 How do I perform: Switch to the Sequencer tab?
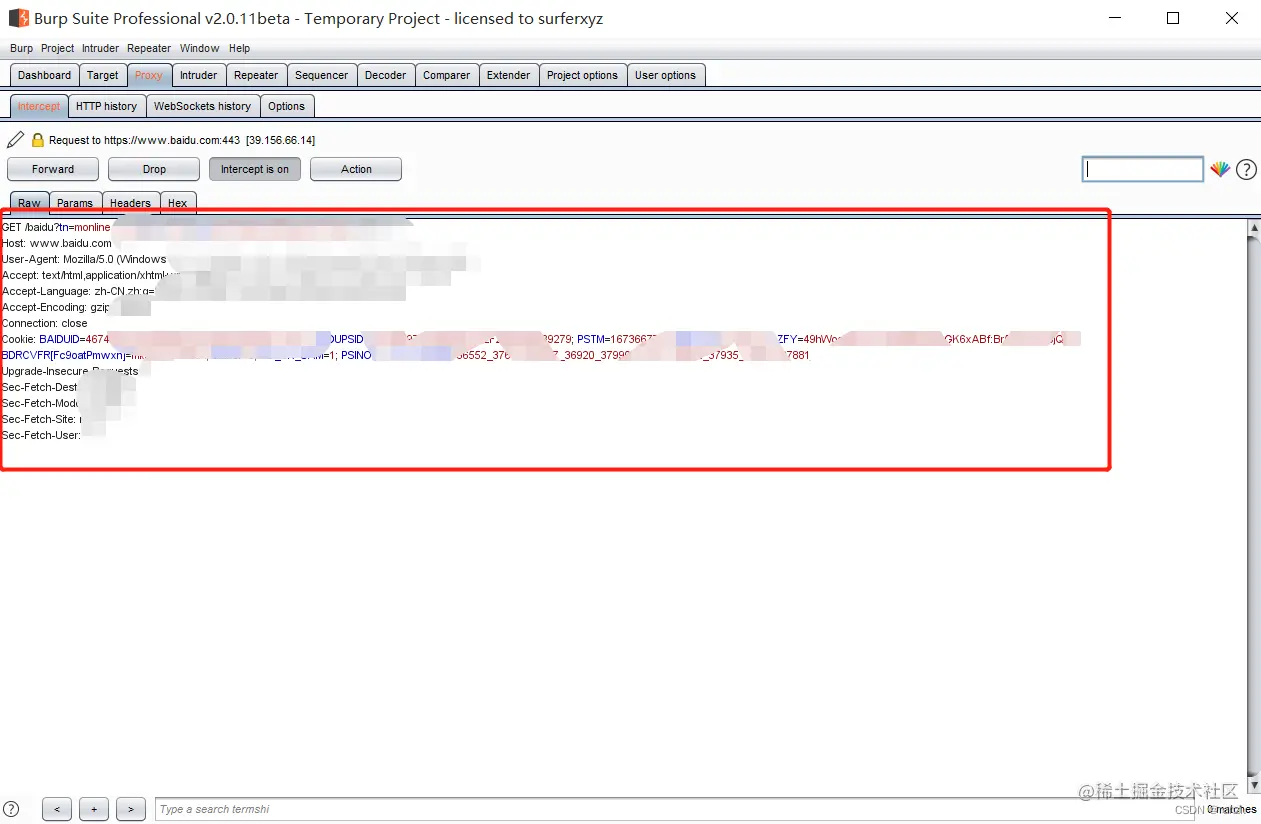(x=322, y=75)
